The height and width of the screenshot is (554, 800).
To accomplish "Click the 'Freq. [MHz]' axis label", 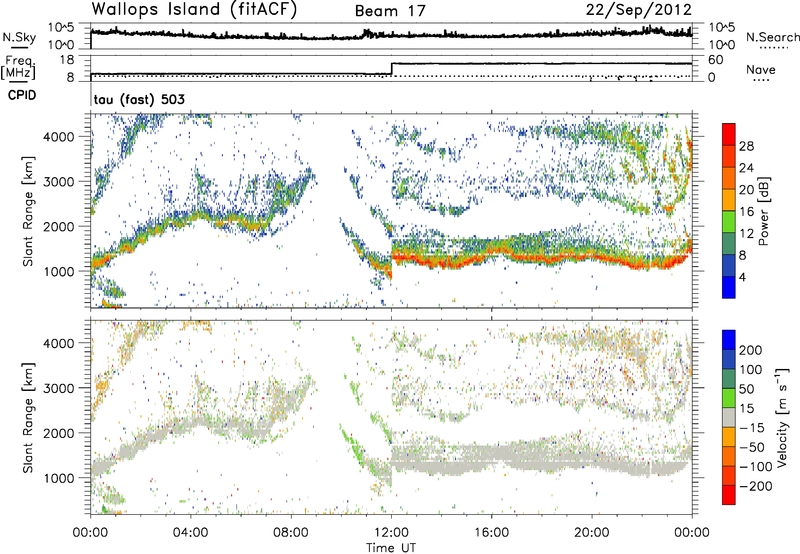I will pyautogui.click(x=19, y=67).
